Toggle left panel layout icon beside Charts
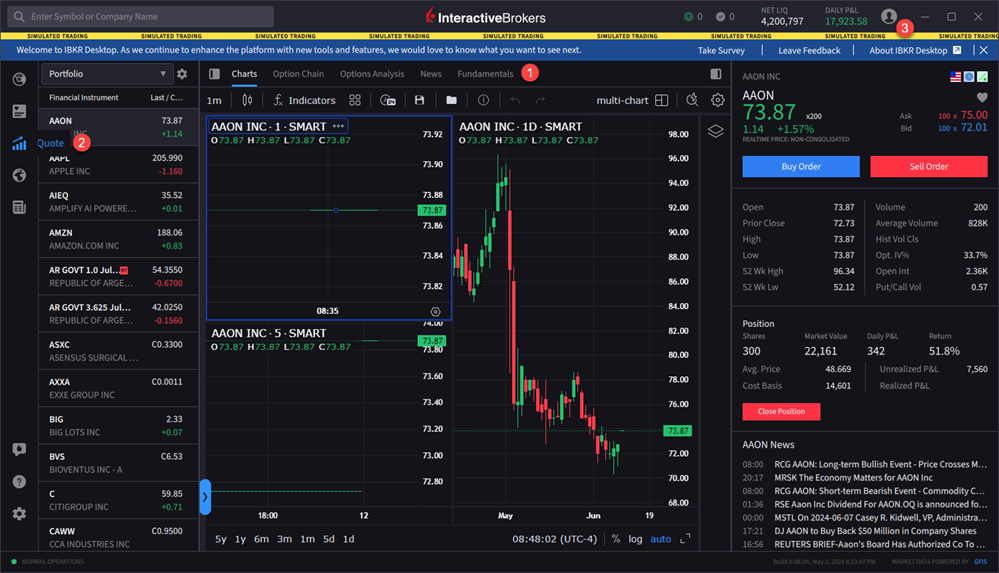 coord(215,74)
